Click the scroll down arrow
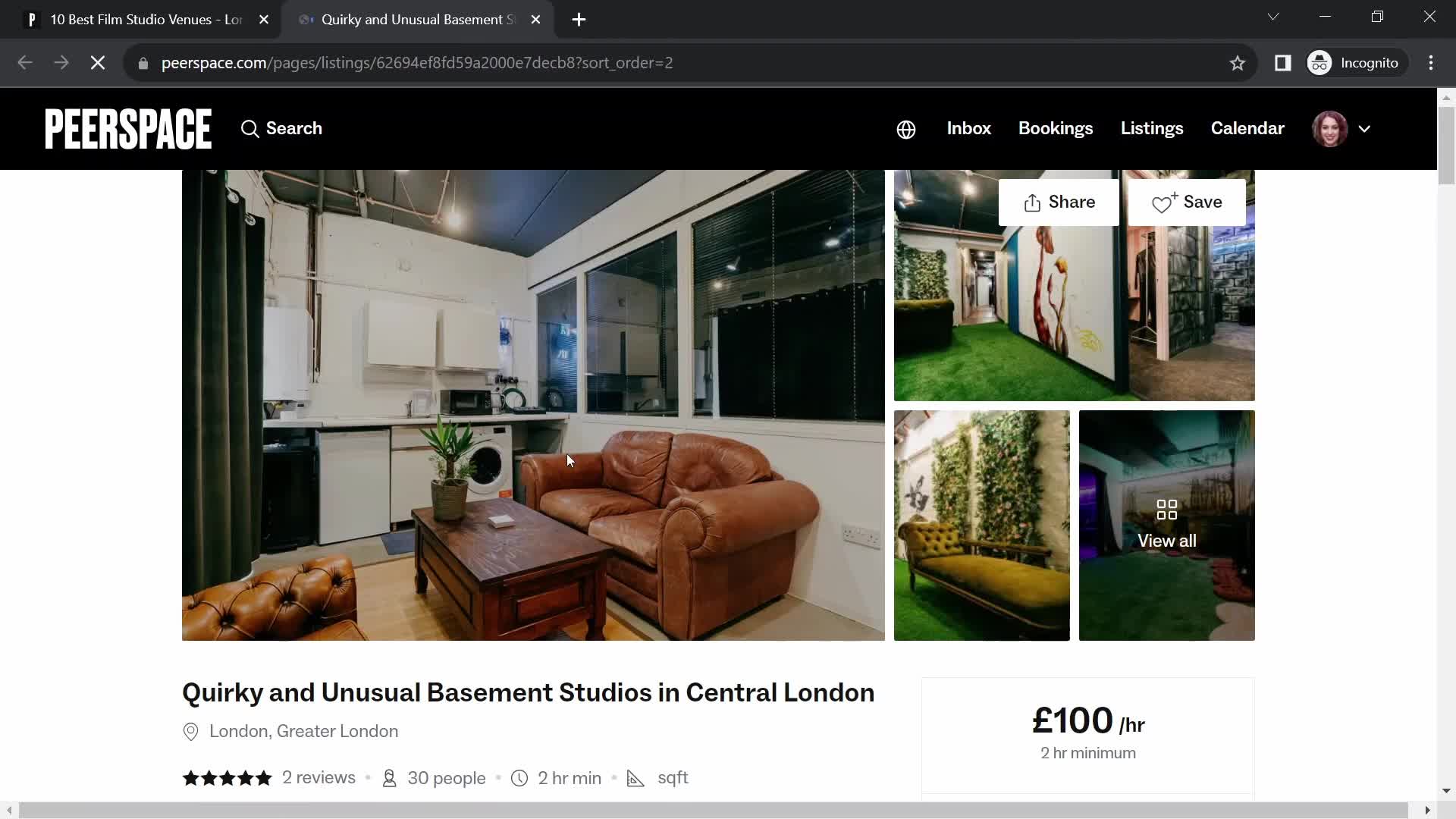Viewport: 1456px width, 819px height. (1446, 790)
